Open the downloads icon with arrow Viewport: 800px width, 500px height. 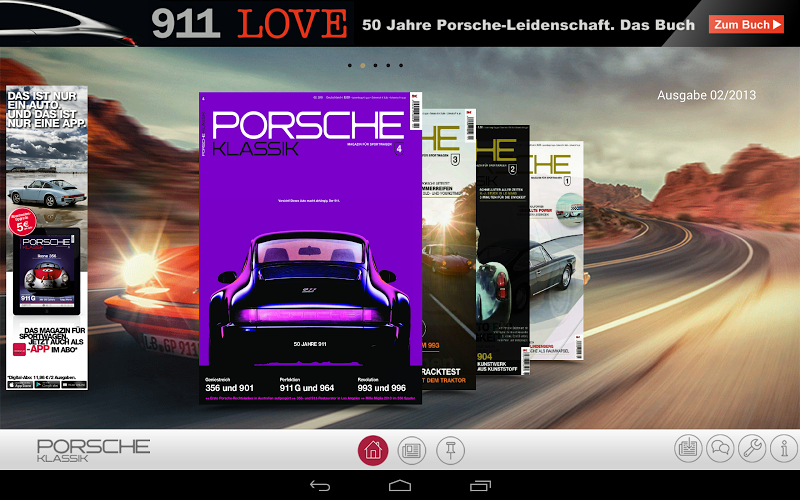(x=688, y=448)
